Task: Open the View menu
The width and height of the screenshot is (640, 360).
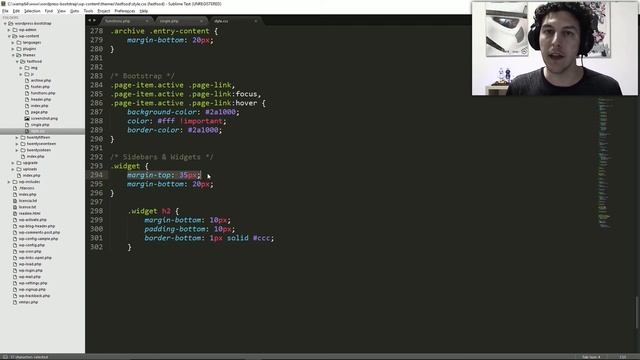Action: pyautogui.click(x=61, y=11)
